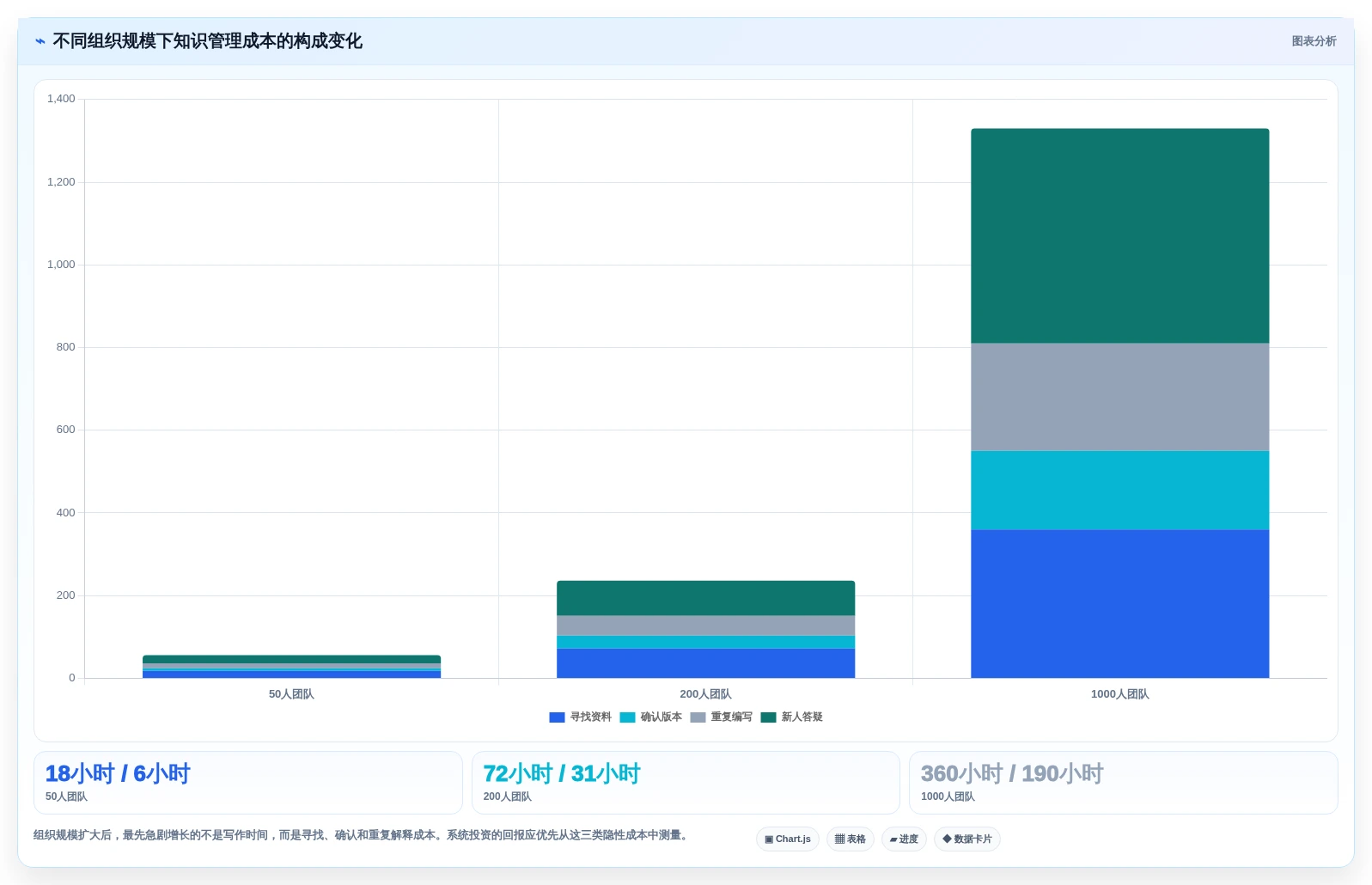Open the 18小时 / 6小时 card
Image resolution: width=1372 pixels, height=885 pixels.
coord(248,783)
